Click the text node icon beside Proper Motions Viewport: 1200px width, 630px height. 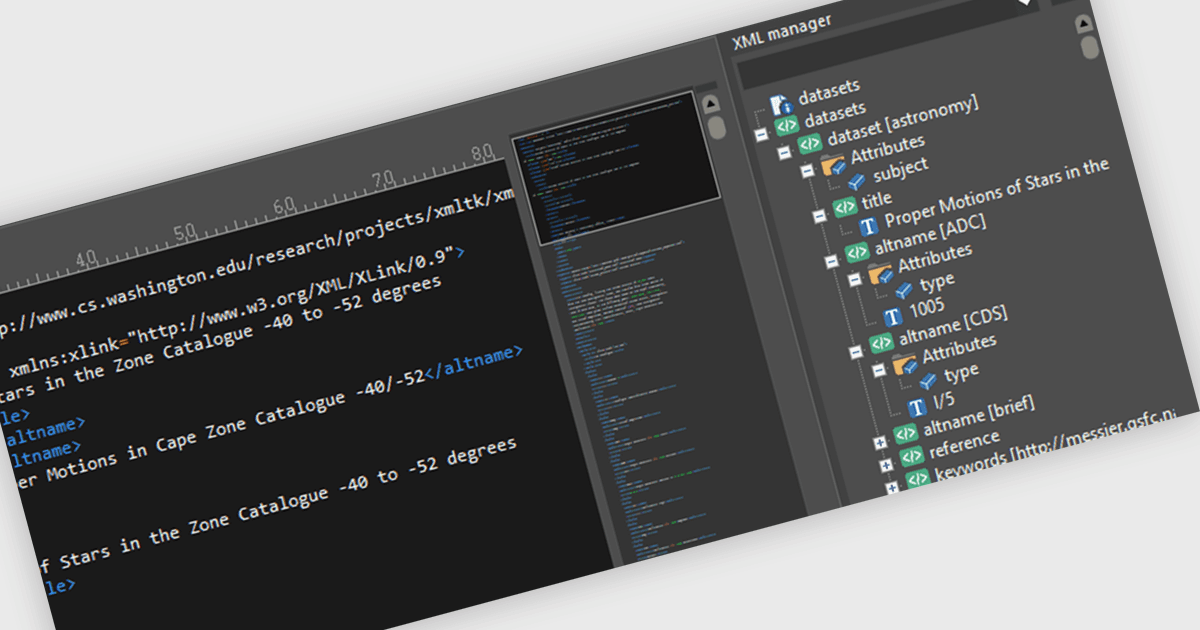867,226
